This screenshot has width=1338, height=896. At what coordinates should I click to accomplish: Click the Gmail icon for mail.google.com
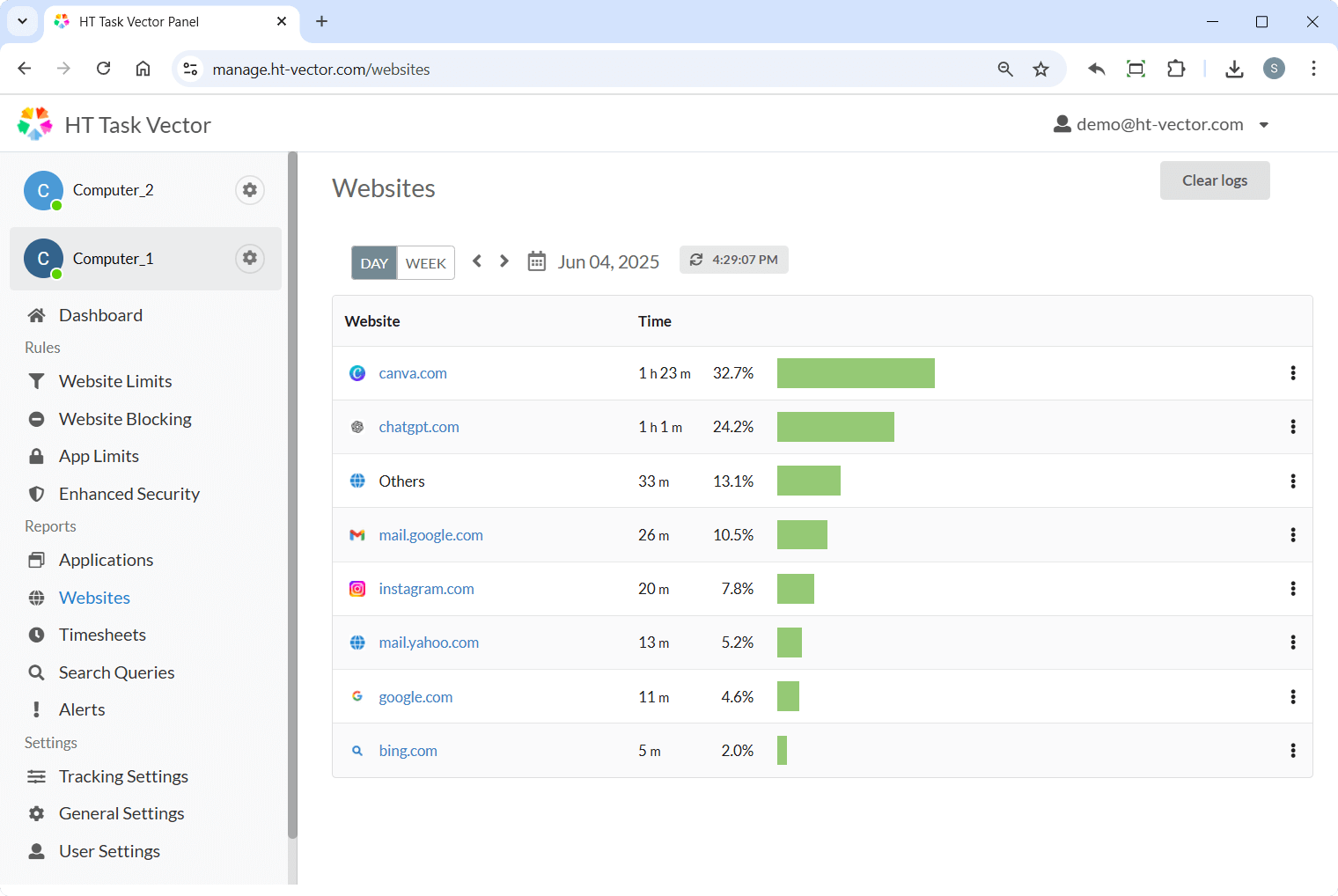click(357, 535)
